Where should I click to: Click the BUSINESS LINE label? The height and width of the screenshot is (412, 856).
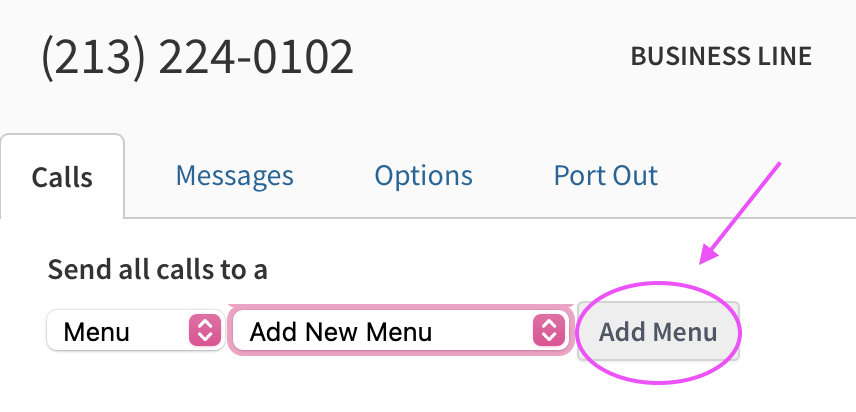[x=721, y=57]
